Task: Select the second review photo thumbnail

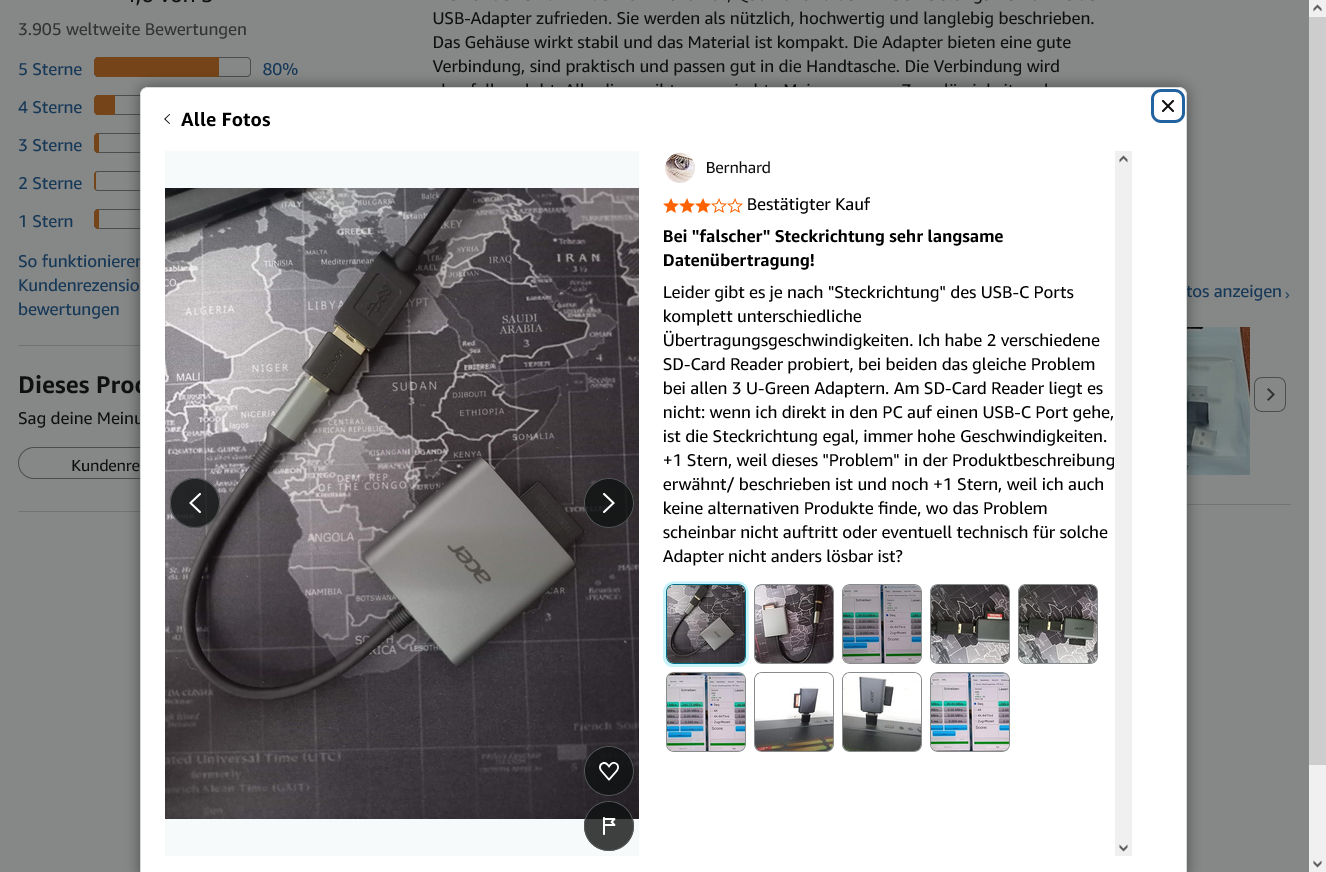Action: [794, 624]
